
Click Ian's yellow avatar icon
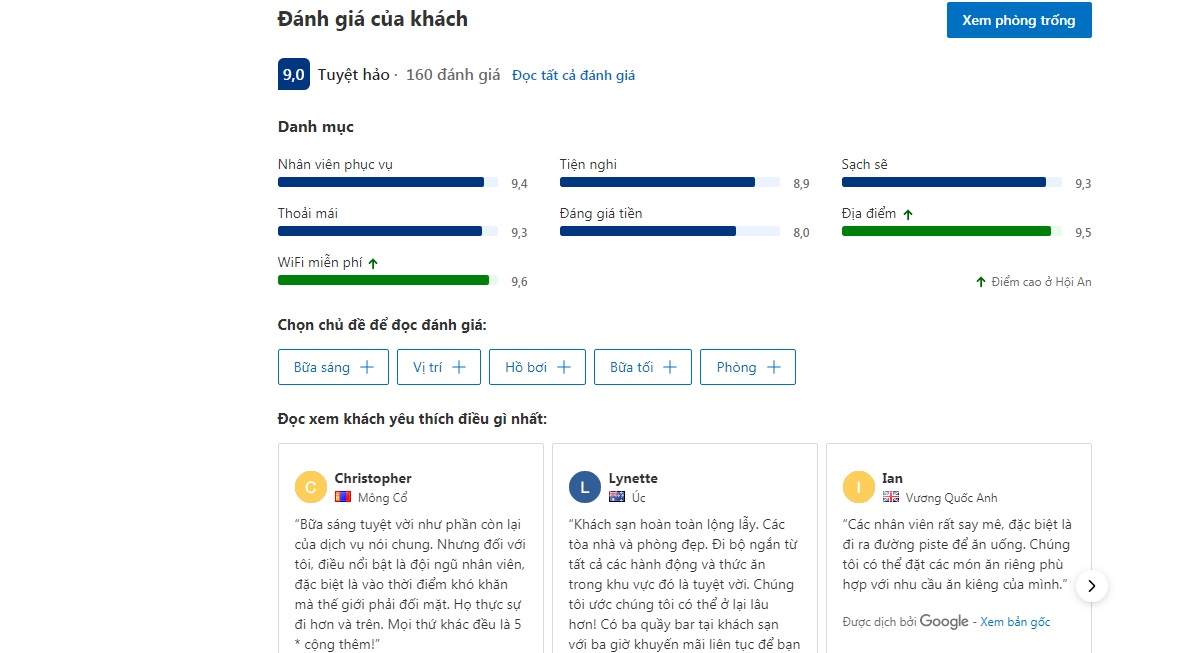(x=858, y=487)
